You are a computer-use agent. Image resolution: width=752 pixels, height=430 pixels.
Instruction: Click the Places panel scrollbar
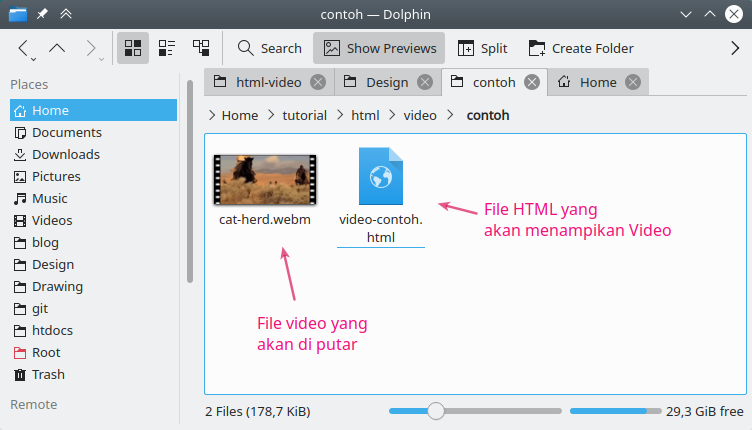coord(190,182)
